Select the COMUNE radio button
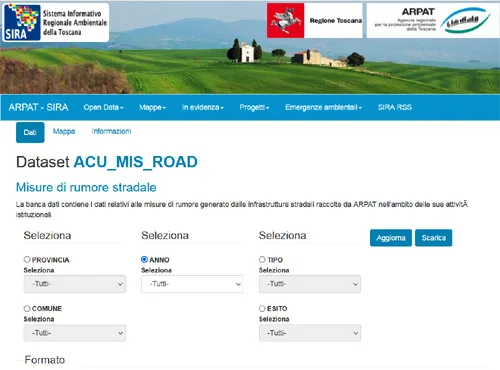This screenshot has height=370, width=500. tap(27, 308)
